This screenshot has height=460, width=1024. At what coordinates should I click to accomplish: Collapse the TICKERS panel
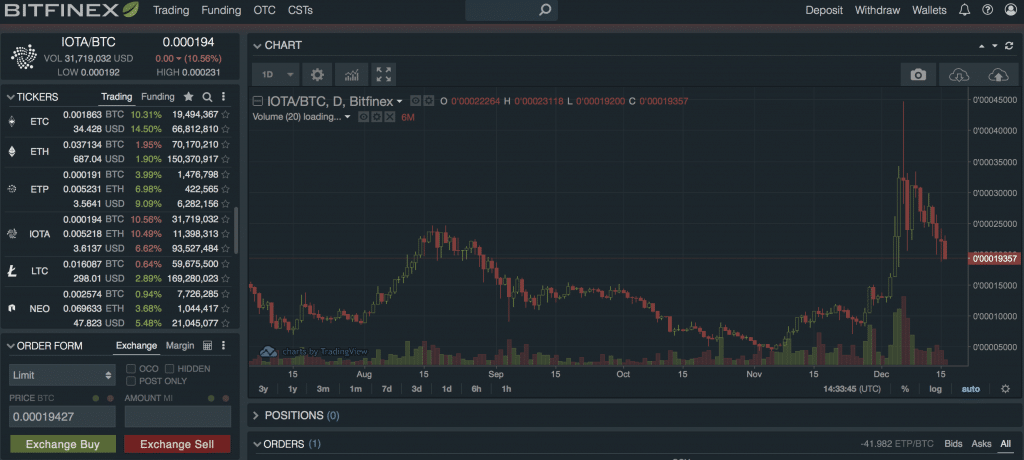11,97
